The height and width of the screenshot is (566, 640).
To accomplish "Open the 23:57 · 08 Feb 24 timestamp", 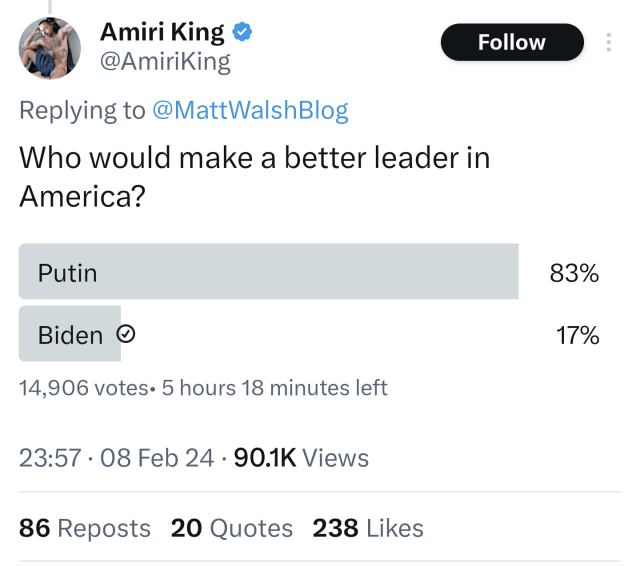I will (x=116, y=458).
